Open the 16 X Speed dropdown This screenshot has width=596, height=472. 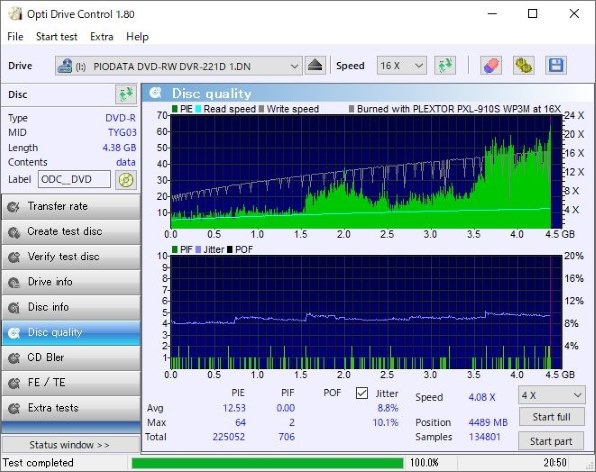[x=402, y=66]
